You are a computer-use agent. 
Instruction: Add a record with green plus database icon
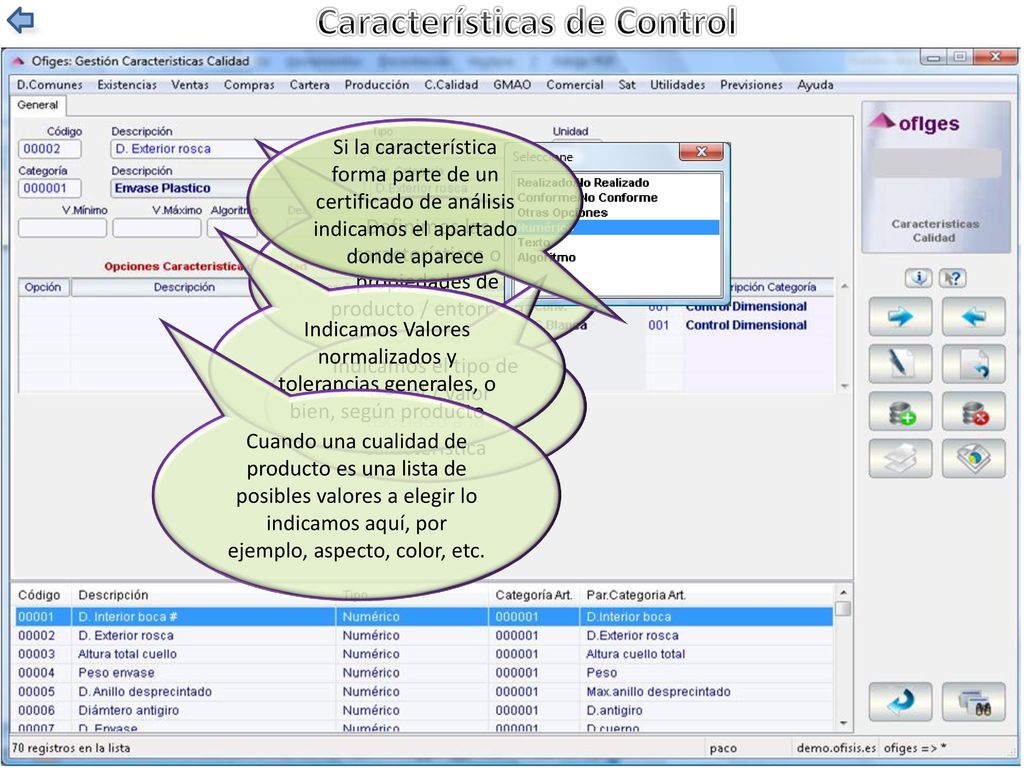(901, 411)
